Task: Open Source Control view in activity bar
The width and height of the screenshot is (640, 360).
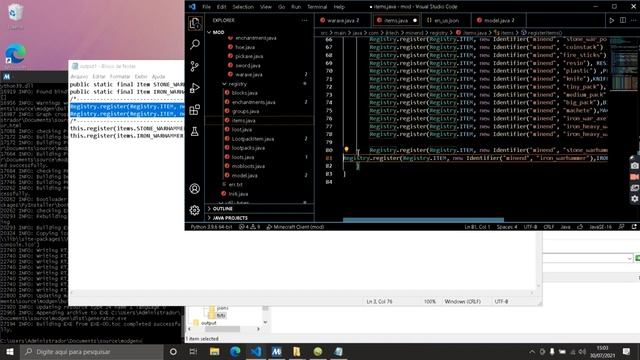Action: pos(195,66)
